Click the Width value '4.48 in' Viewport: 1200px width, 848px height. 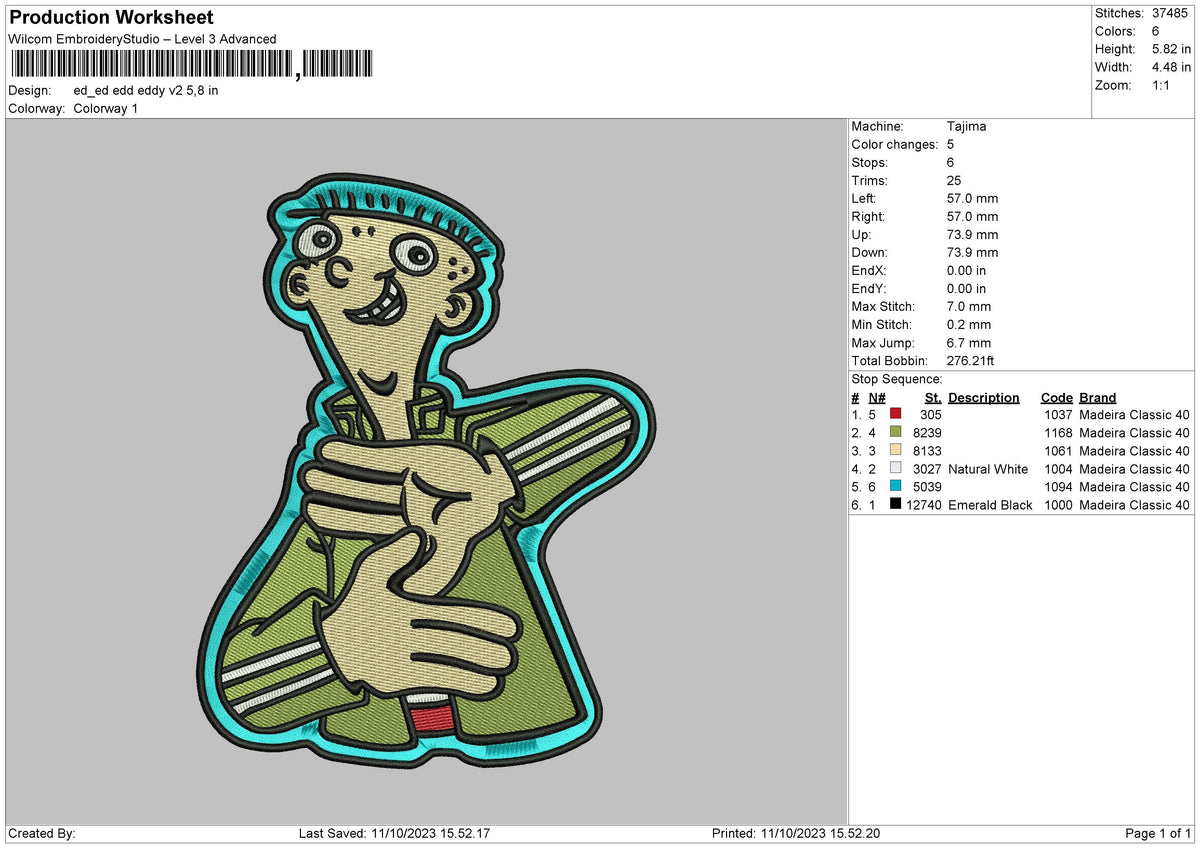pos(1171,67)
